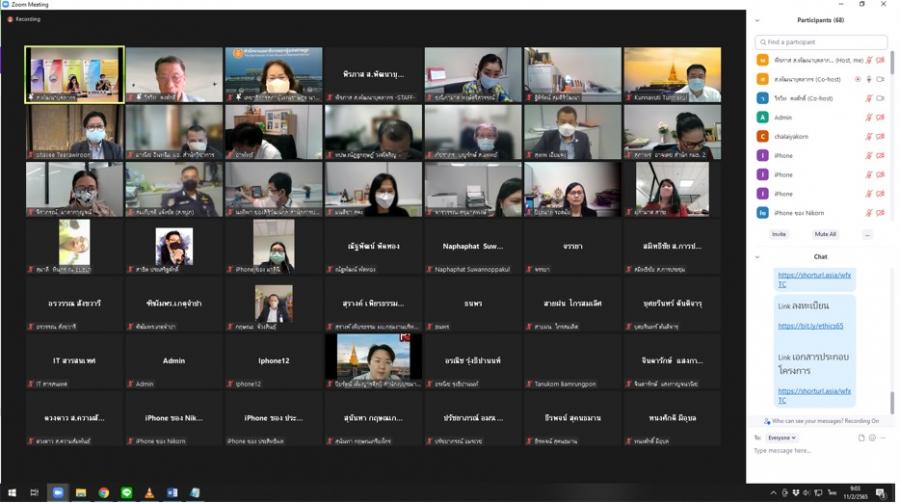The height and width of the screenshot is (503, 900).
Task: Open Word from the taskbar
Action: 172,493
